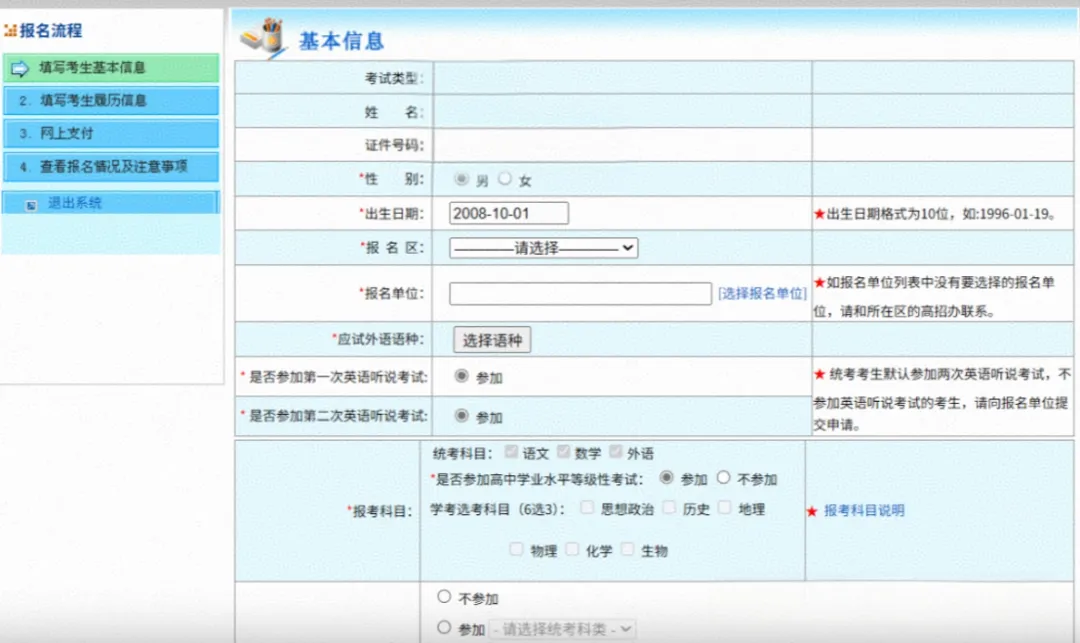Select 男 gender radio button
Image resolution: width=1080 pixels, height=643 pixels.
[x=461, y=179]
